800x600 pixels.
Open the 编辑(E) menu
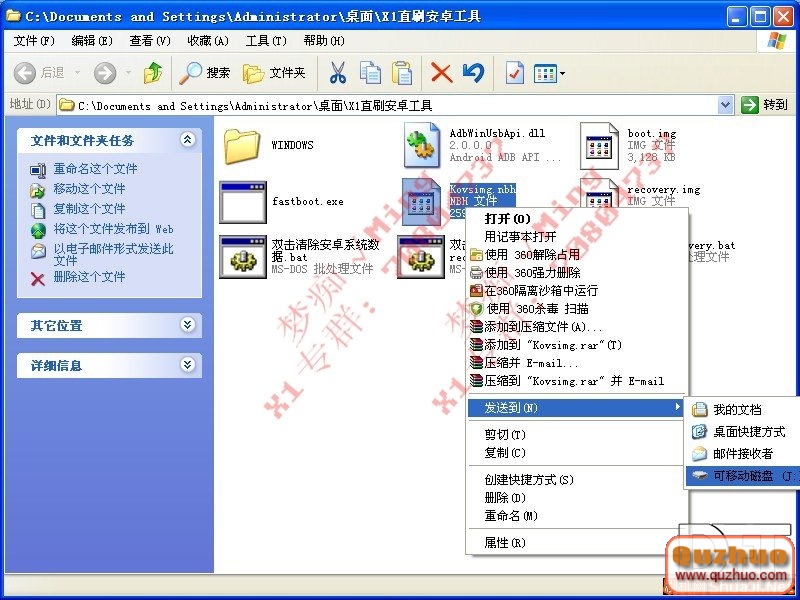[x=92, y=41]
